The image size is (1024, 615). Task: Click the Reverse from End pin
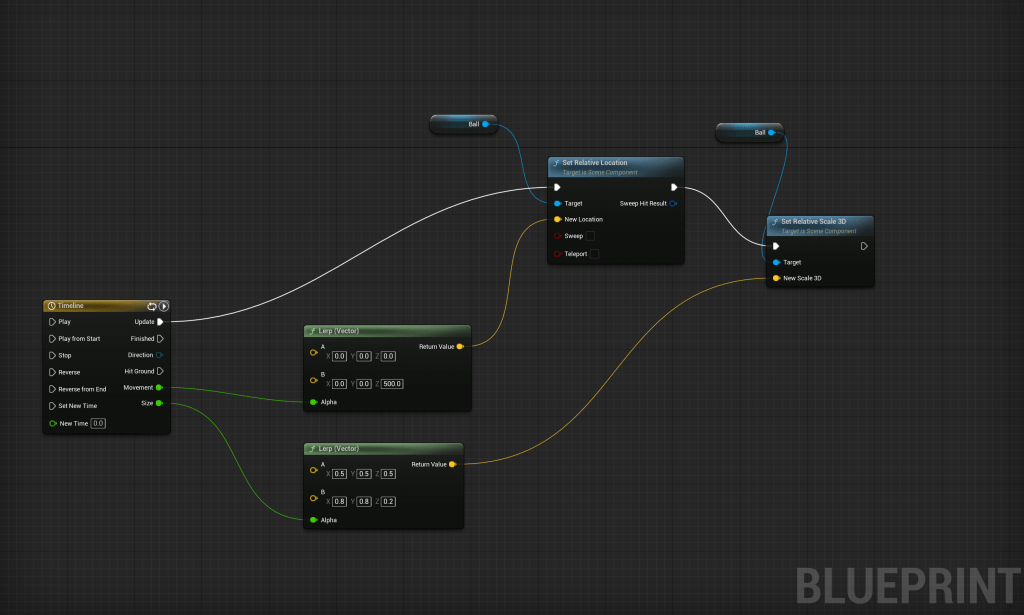[x=52, y=389]
